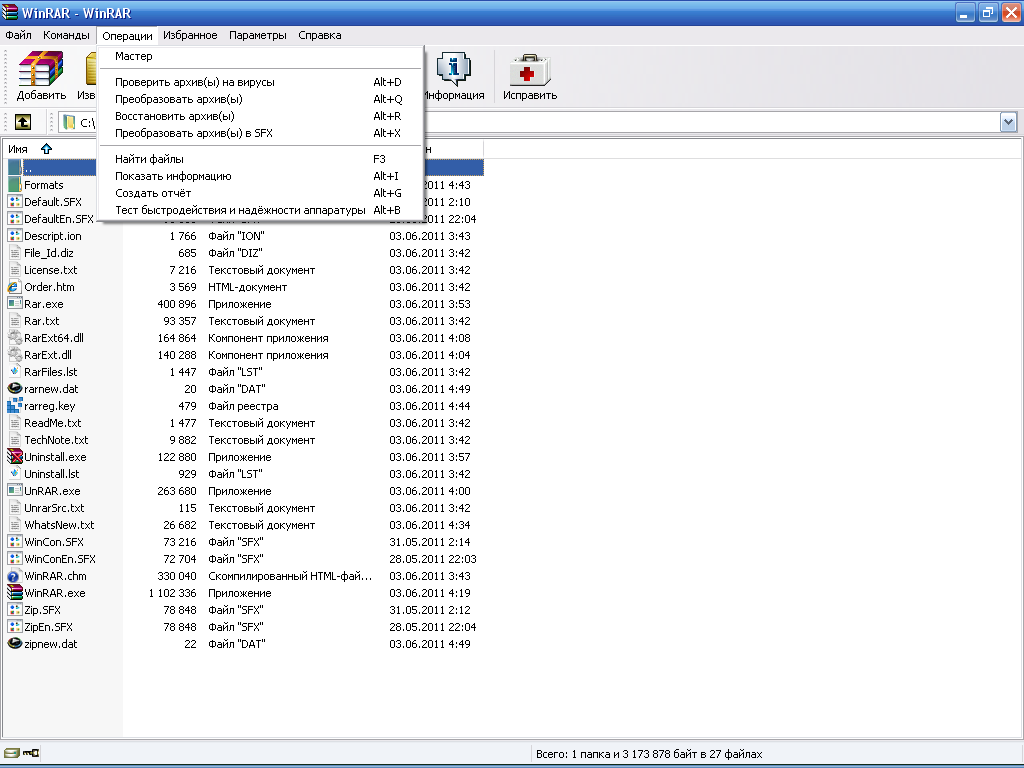Open the Параметры menu
Viewport: 1024px width, 768px height.
pyautogui.click(x=257, y=35)
